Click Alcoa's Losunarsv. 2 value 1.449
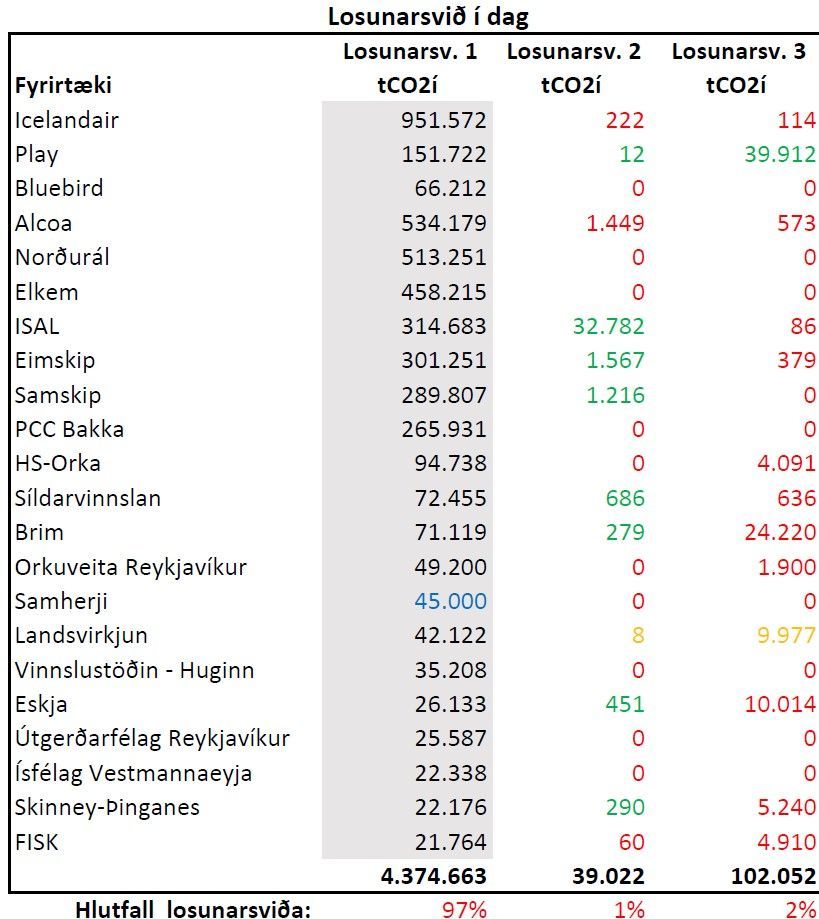The height and width of the screenshot is (919, 819). tap(616, 223)
